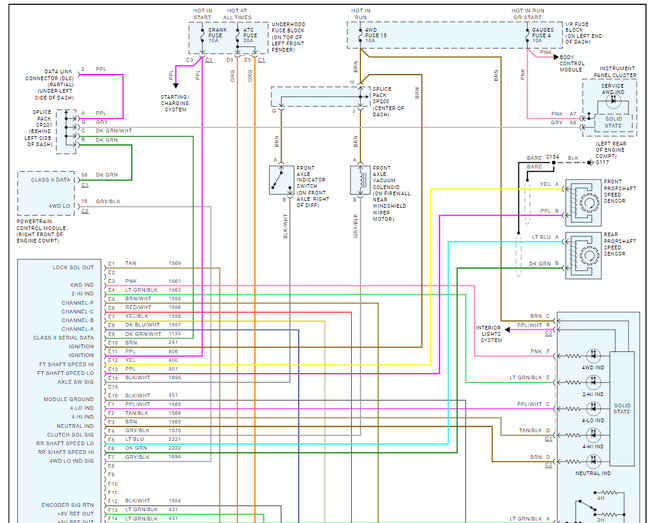Click the REAR PROPSHAFT SPEED SENSOR caption
Image resolution: width=650 pixels, height=523 pixels.
pyautogui.click(x=619, y=244)
